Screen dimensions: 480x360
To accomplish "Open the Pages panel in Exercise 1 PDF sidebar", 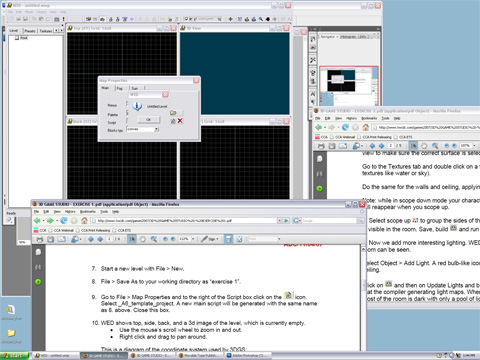I will tap(38, 252).
